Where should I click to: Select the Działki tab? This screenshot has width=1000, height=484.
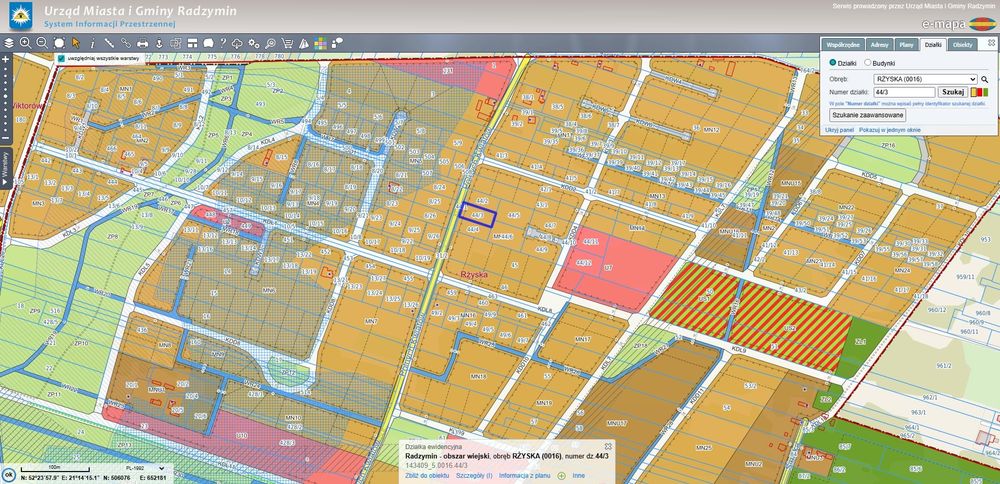tap(932, 45)
